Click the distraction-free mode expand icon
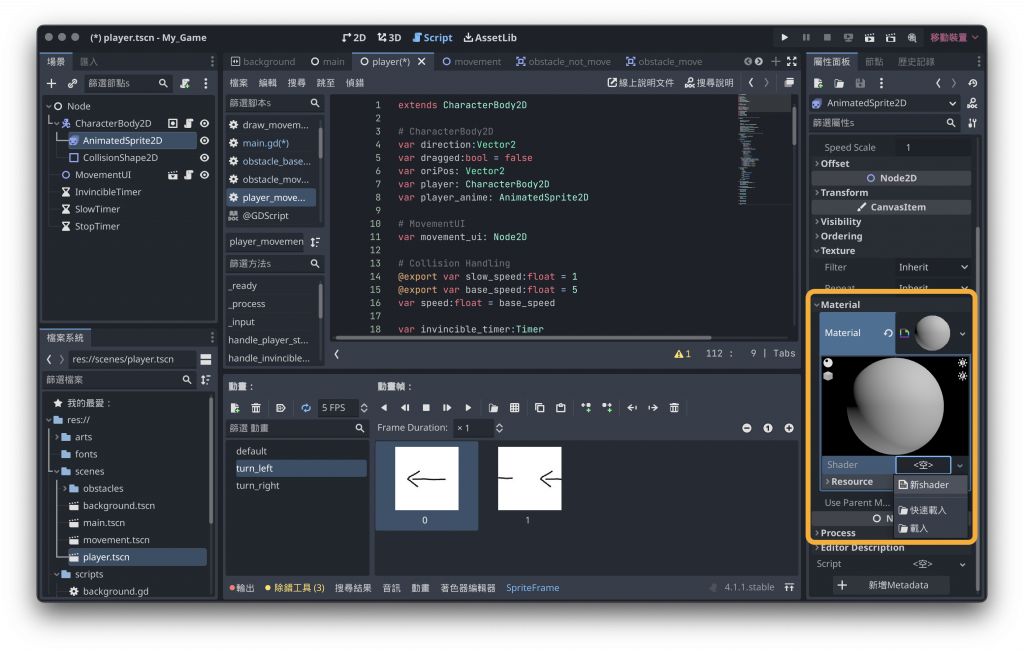This screenshot has width=1024, height=651. tap(792, 61)
